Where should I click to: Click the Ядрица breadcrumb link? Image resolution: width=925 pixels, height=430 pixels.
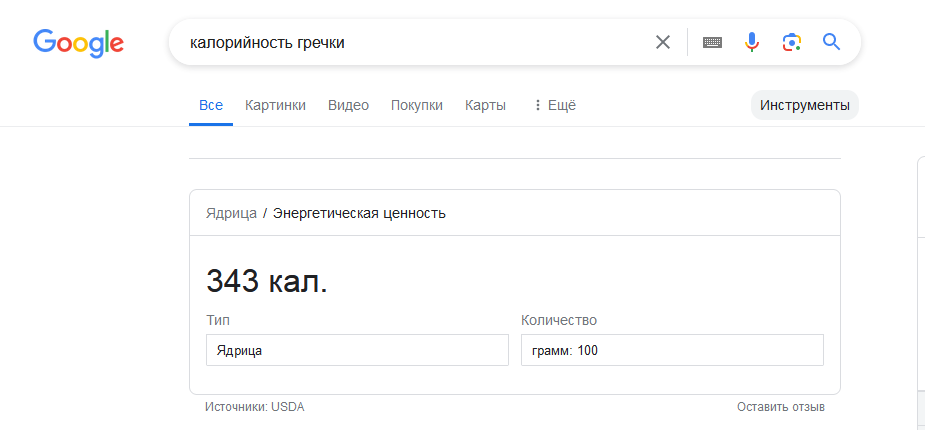coord(231,213)
